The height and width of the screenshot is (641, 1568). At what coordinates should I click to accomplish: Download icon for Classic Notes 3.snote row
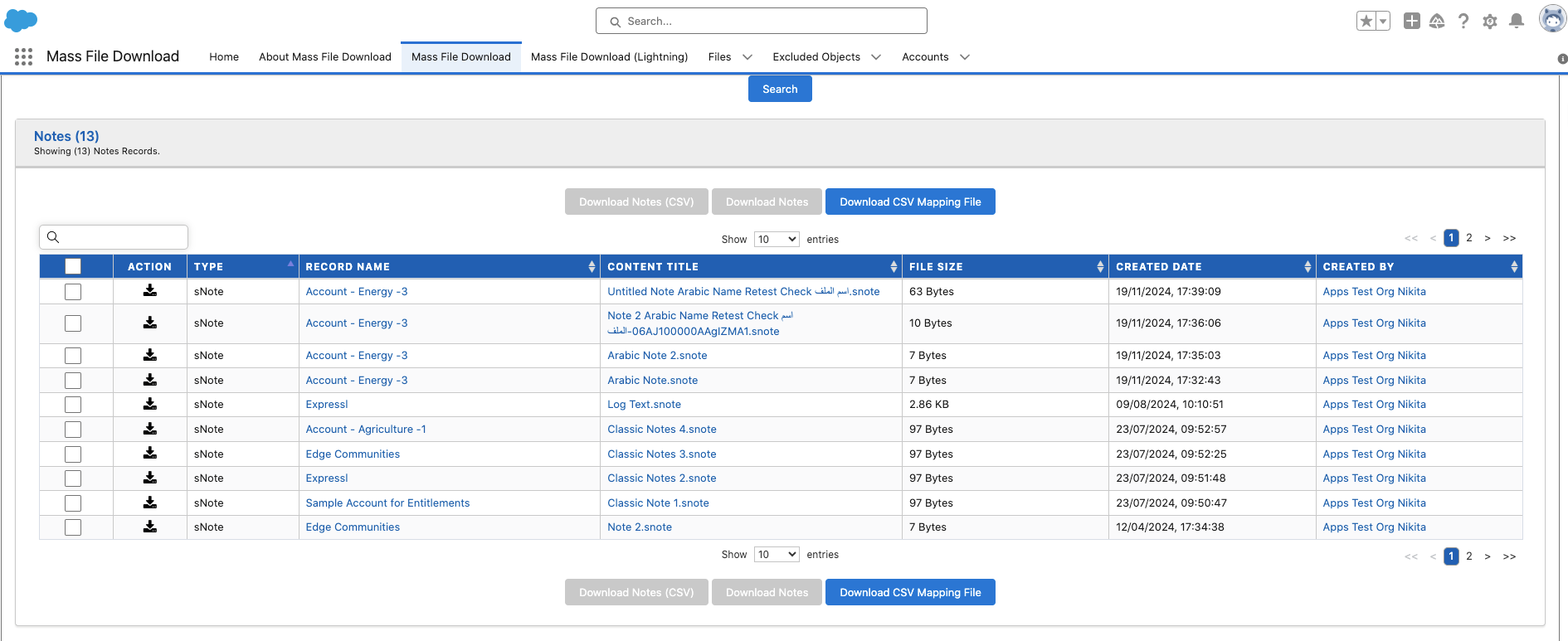tap(150, 453)
